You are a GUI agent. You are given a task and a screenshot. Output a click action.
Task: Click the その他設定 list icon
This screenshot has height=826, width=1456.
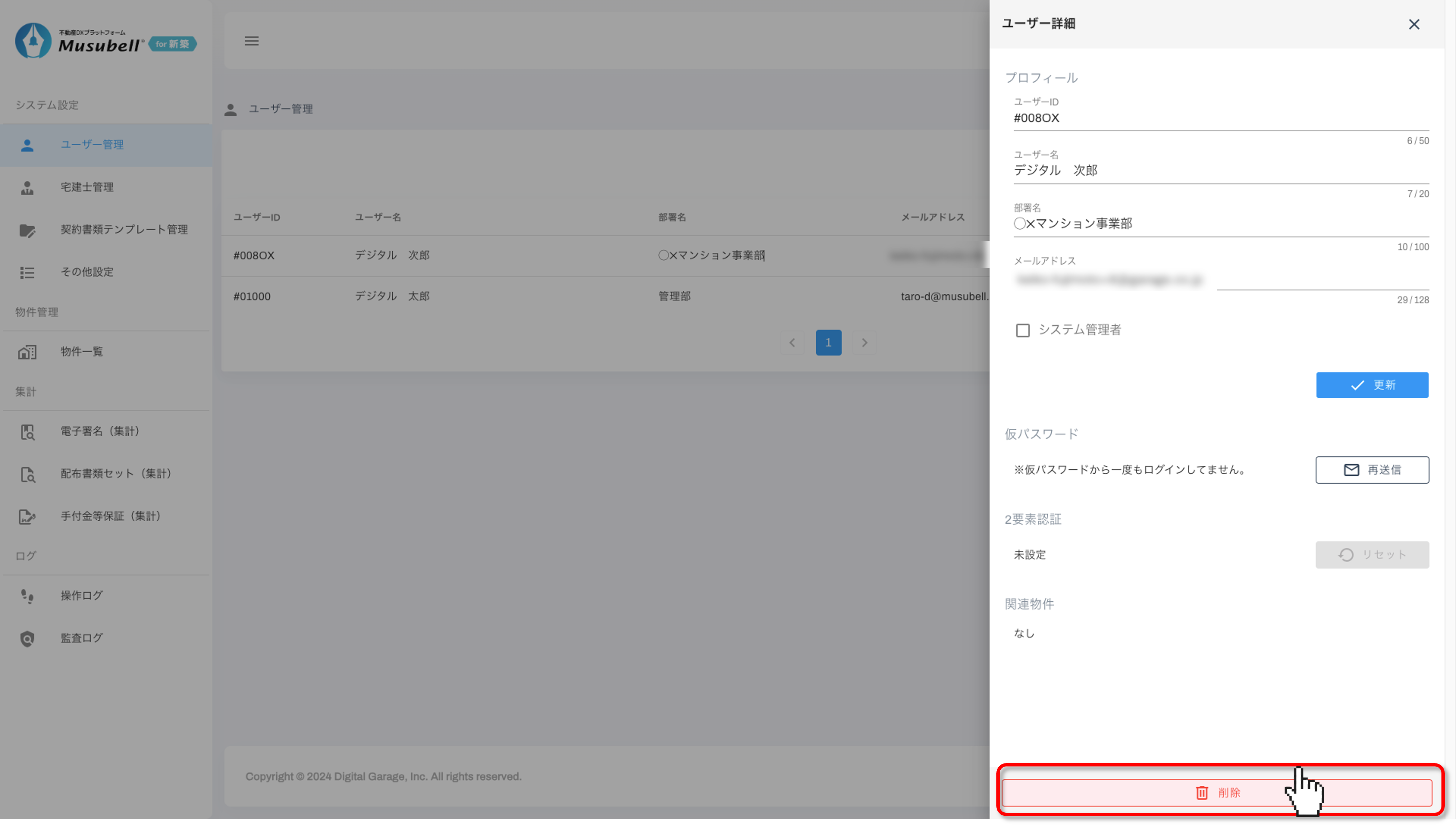tap(27, 273)
